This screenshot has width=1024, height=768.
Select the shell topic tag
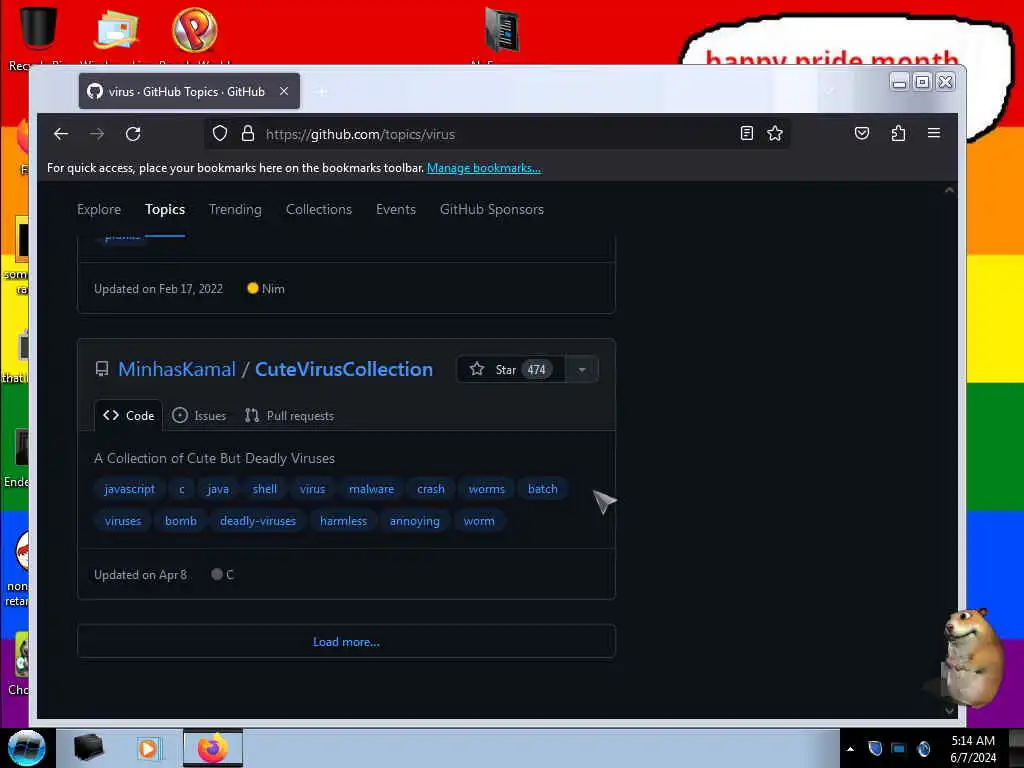[264, 489]
